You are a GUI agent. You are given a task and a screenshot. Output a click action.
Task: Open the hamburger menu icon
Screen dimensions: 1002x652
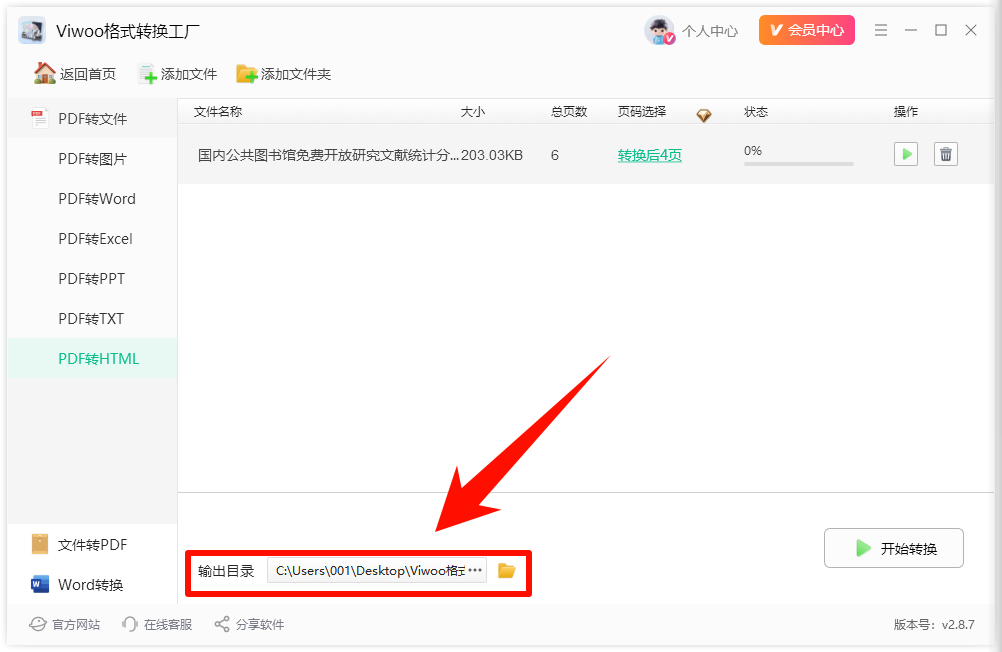tap(881, 30)
